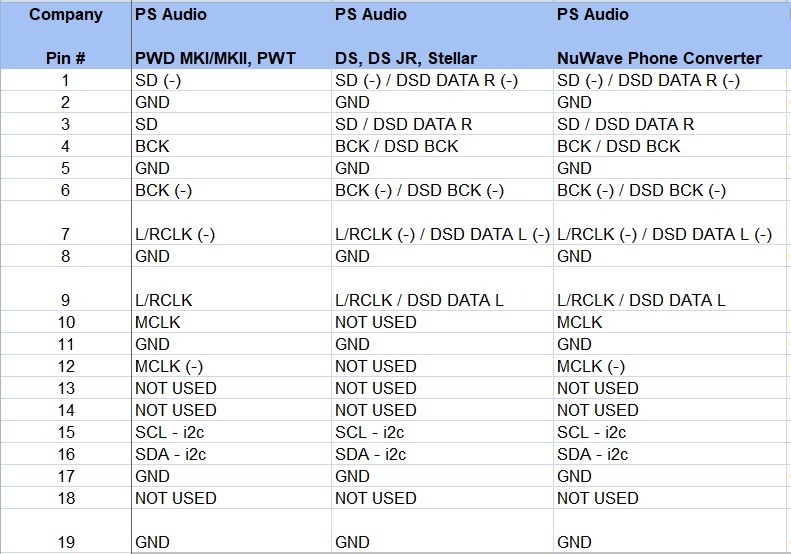Image resolution: width=791 pixels, height=554 pixels.
Task: Click the Pin # label cell
Action: (x=66, y=59)
